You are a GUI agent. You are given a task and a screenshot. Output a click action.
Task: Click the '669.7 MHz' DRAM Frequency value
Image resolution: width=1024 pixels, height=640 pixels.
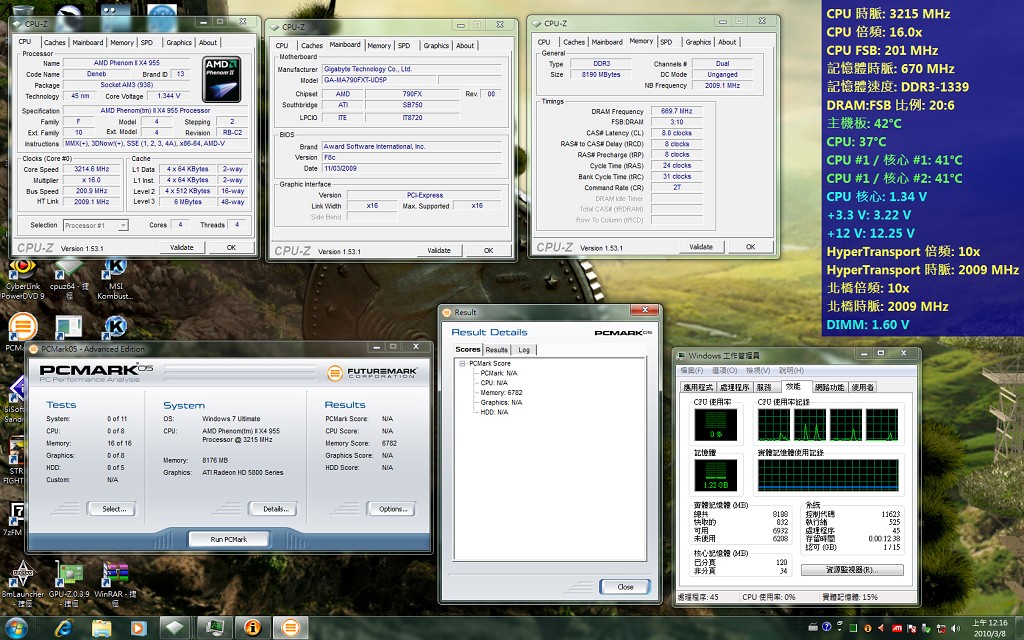click(x=677, y=111)
